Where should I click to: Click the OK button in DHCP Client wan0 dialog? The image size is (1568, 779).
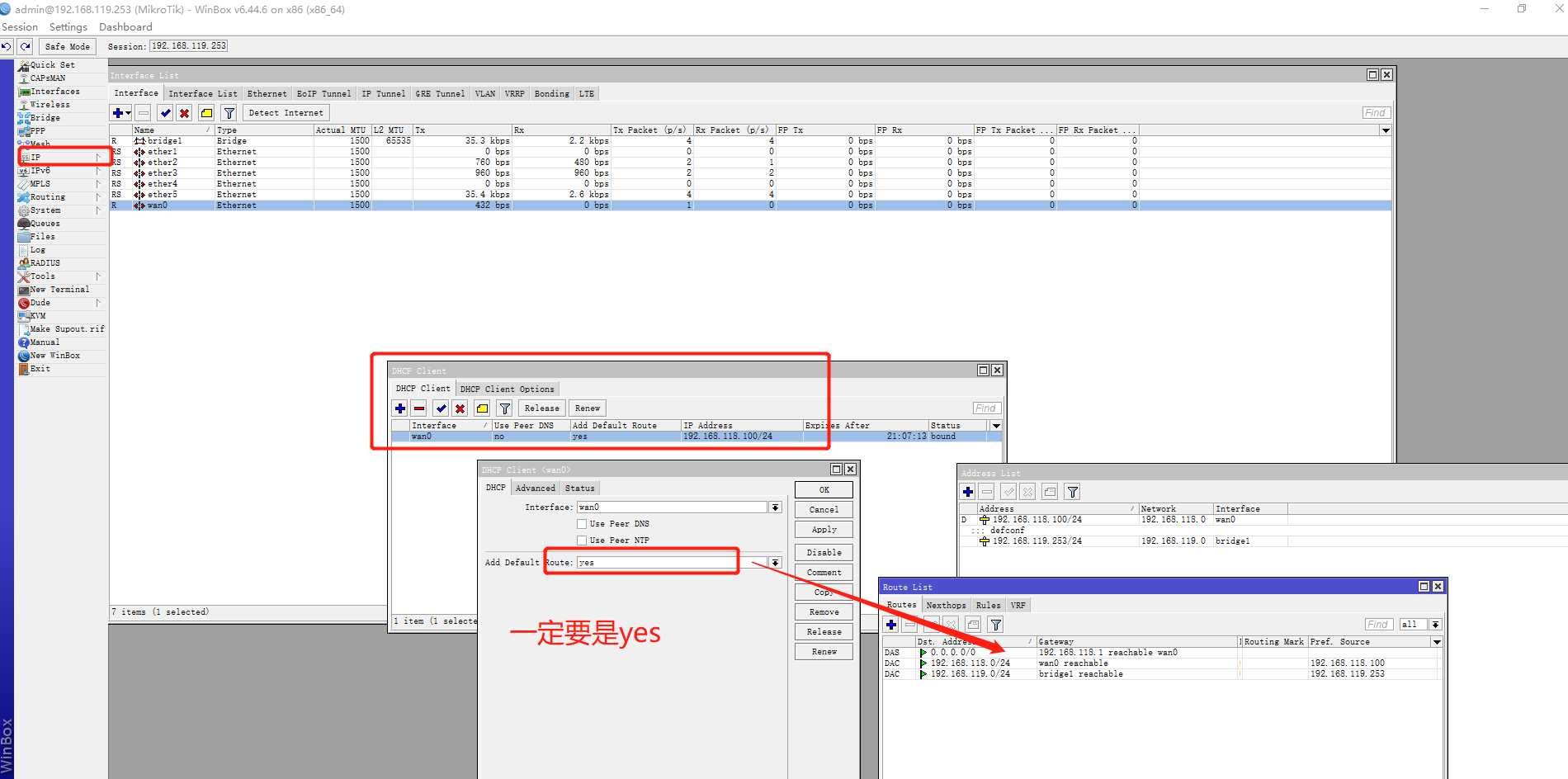tap(824, 490)
